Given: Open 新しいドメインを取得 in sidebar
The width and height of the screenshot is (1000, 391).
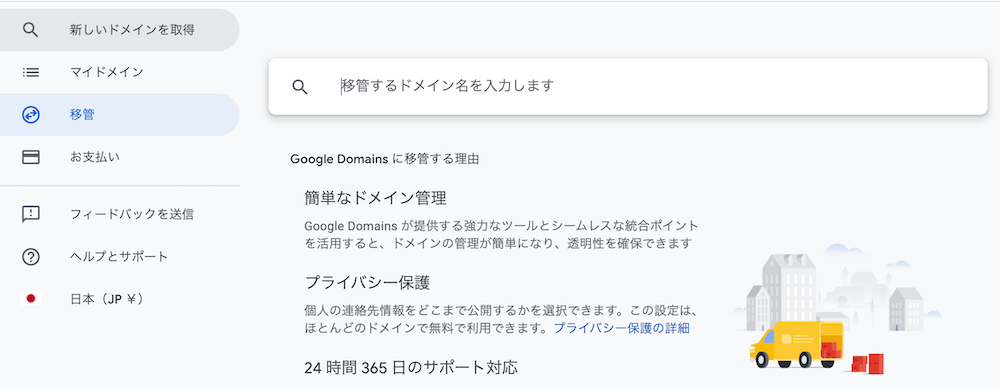Looking at the screenshot, I should pyautogui.click(x=119, y=30).
